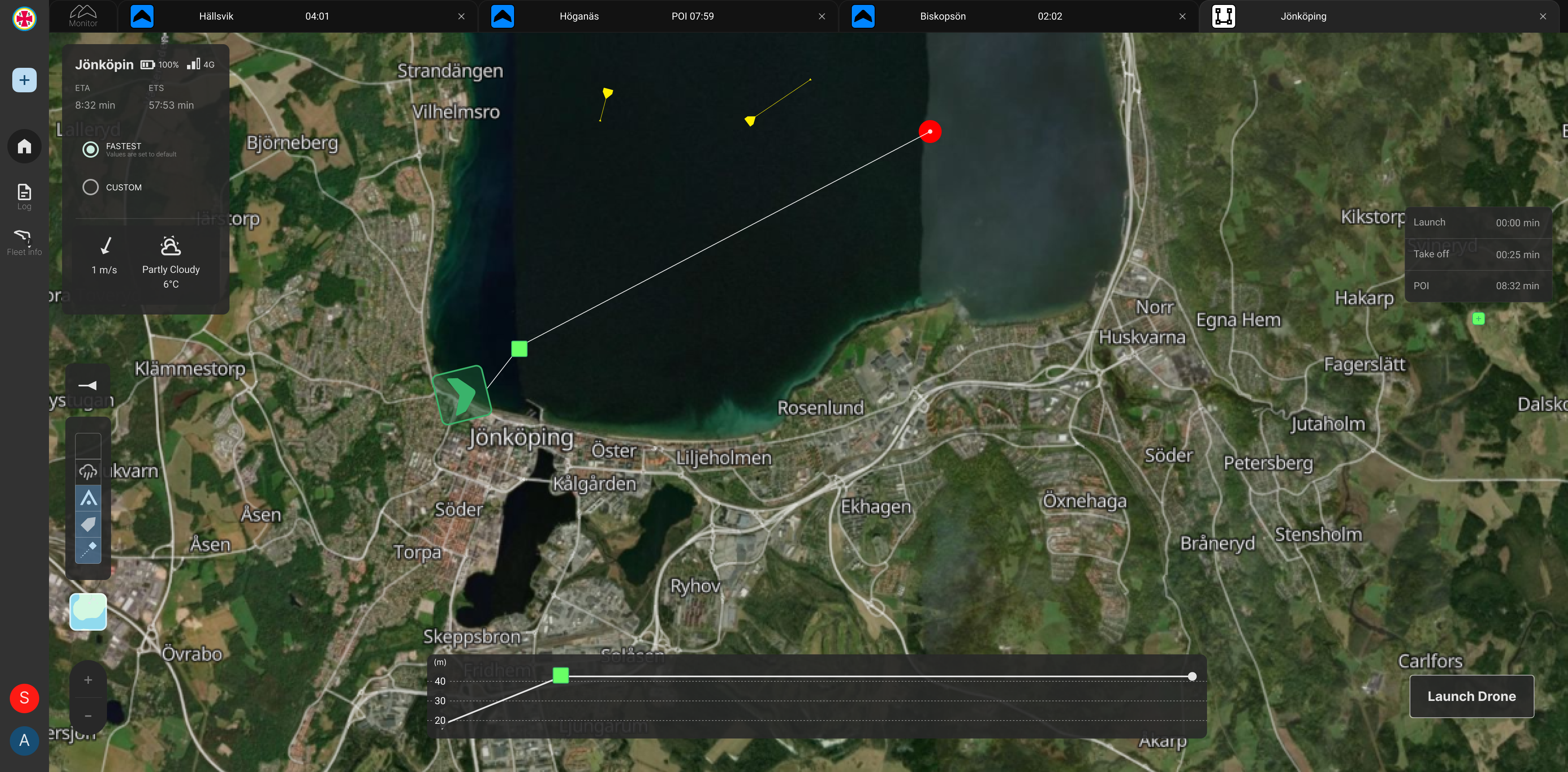Open the Monitor view
The image size is (1568, 772).
83,16
